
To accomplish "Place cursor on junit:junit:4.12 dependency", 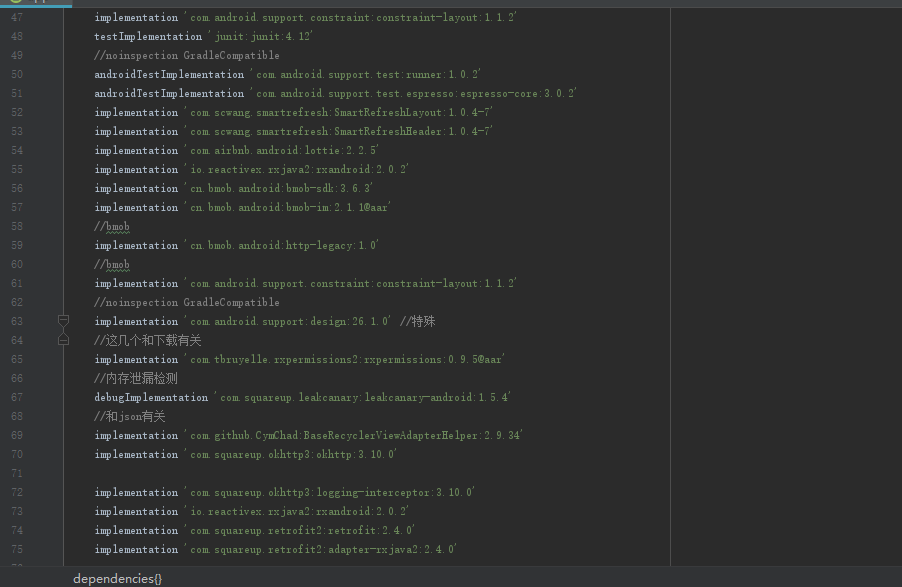I will tap(262, 36).
